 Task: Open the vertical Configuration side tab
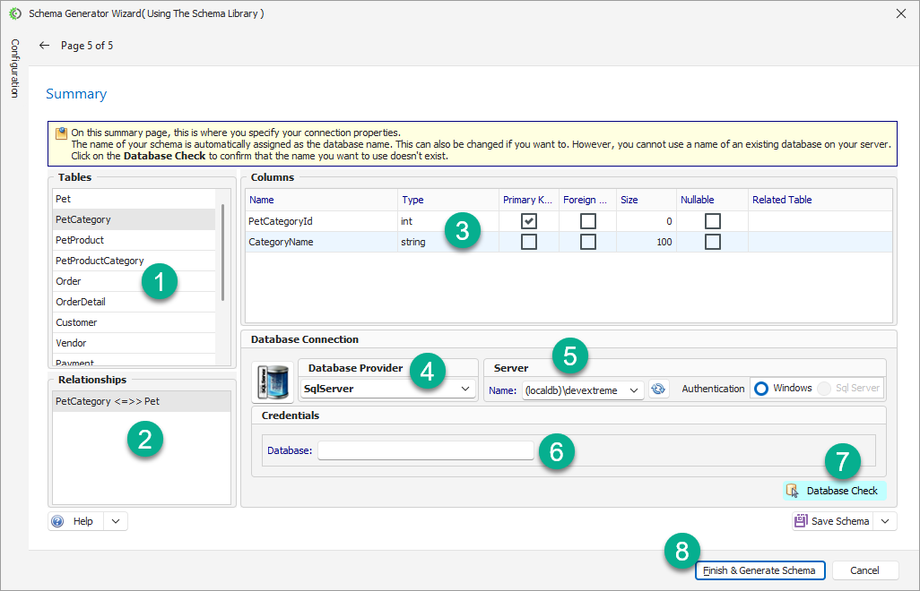(15, 68)
